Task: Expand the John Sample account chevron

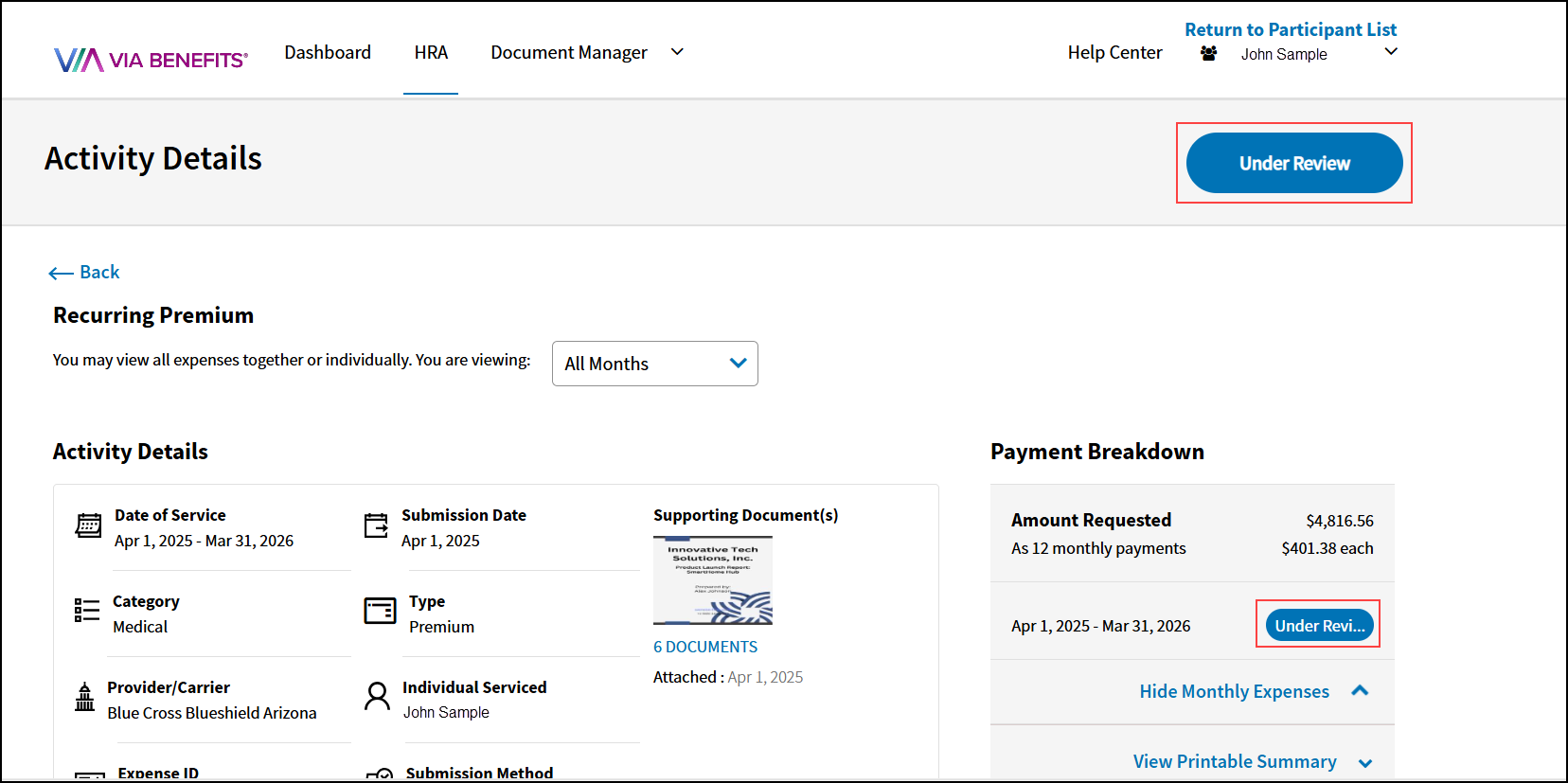Action: 1391,52
